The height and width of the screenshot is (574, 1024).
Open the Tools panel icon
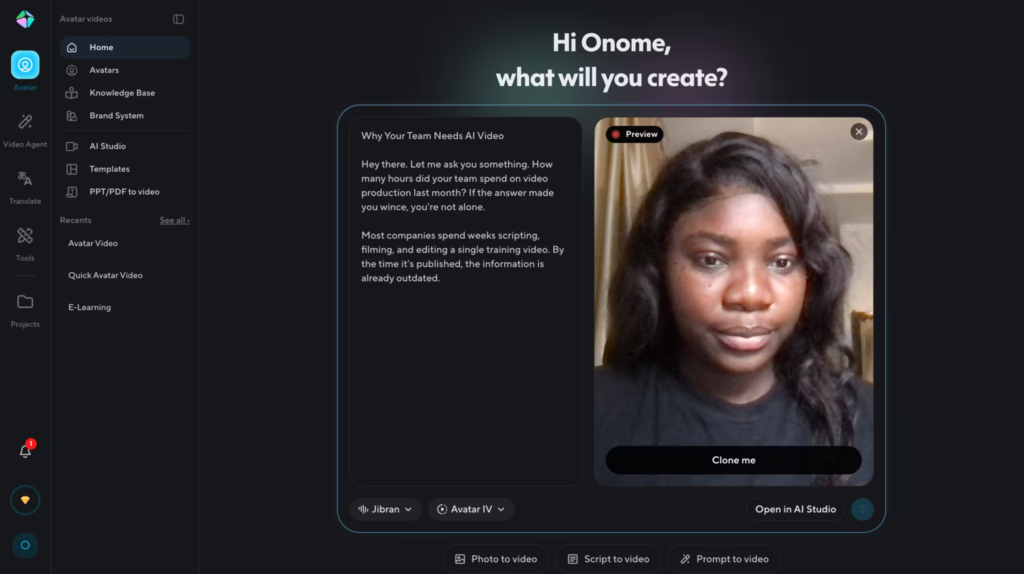point(25,244)
